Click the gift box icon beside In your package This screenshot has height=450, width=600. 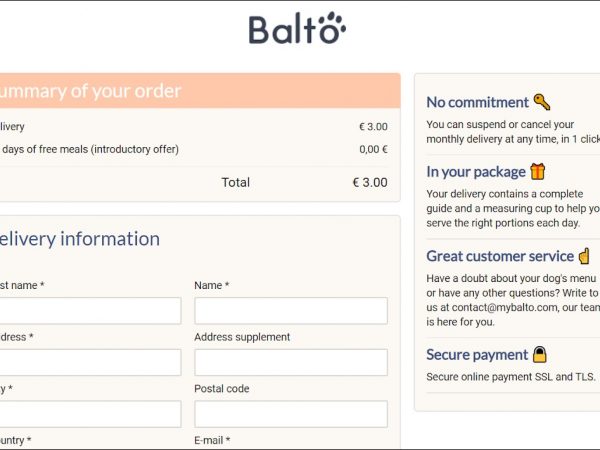(538, 171)
